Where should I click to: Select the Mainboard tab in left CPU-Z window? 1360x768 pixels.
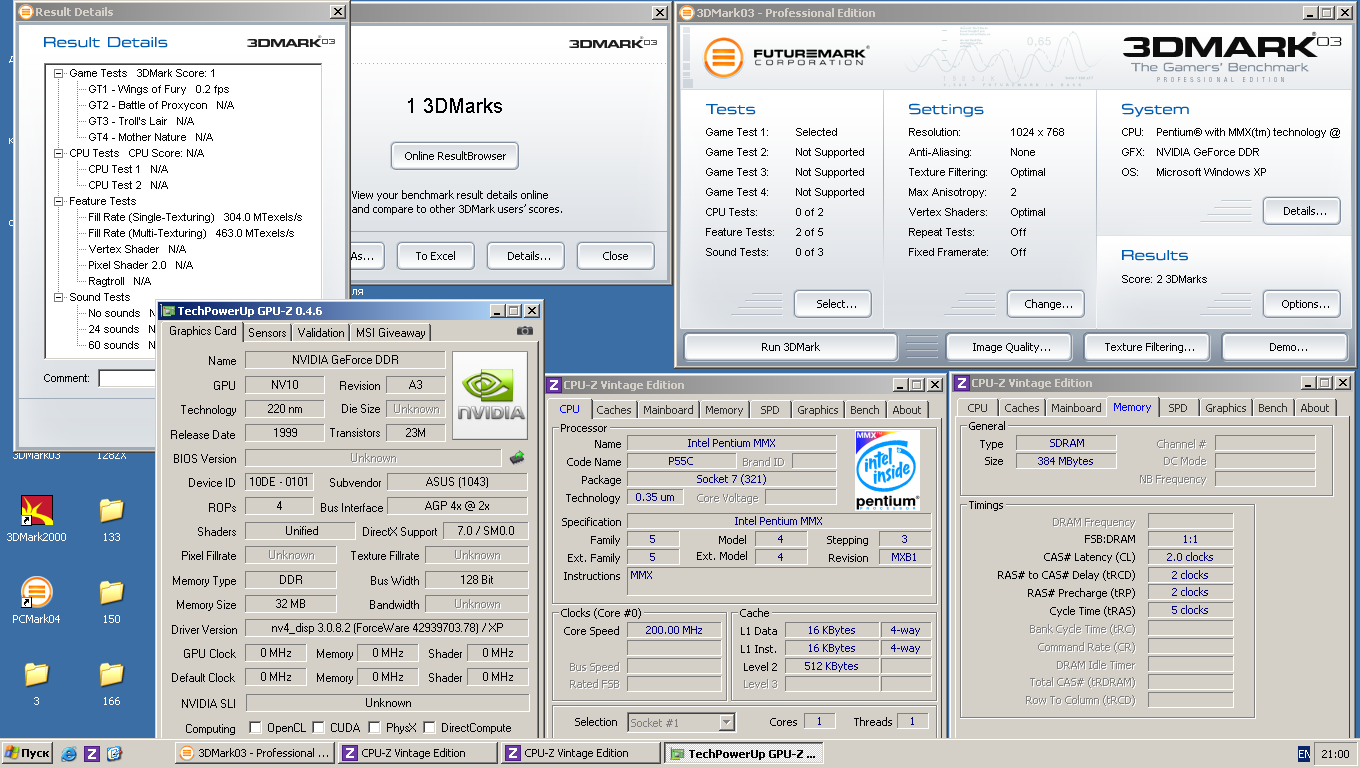668,410
